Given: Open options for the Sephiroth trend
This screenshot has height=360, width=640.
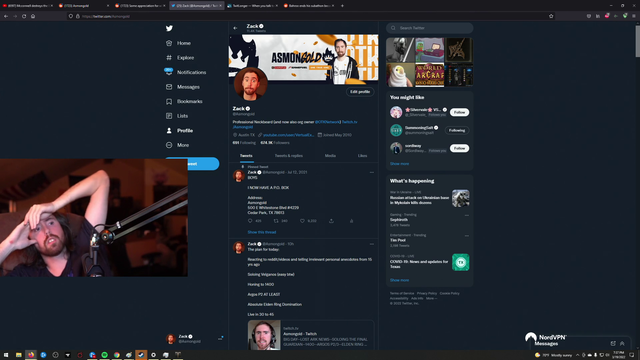Looking at the screenshot, I should click(467, 215).
